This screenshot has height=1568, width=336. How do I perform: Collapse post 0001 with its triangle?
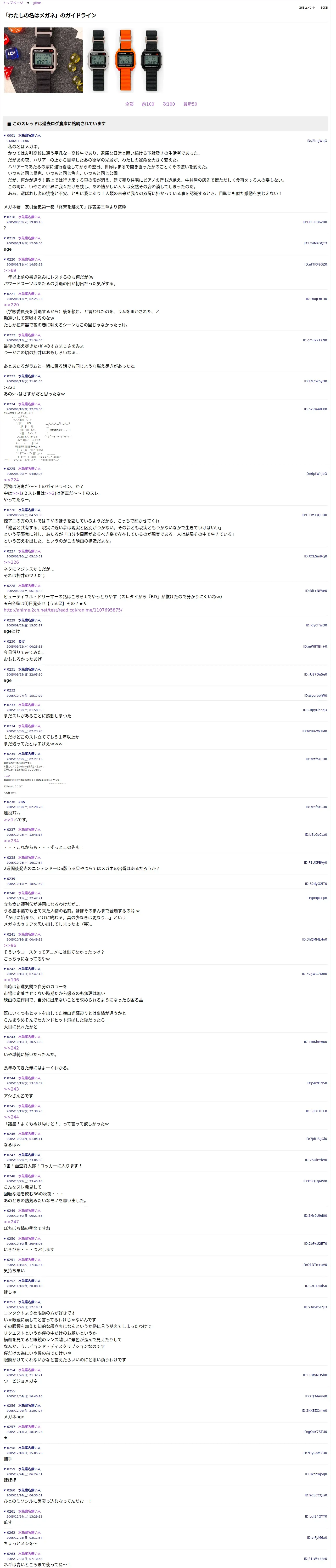click(5, 136)
